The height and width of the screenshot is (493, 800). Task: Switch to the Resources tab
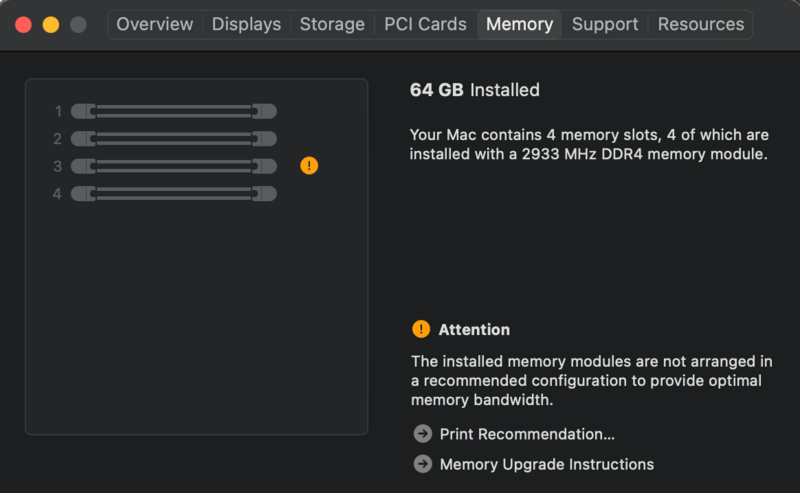(700, 24)
